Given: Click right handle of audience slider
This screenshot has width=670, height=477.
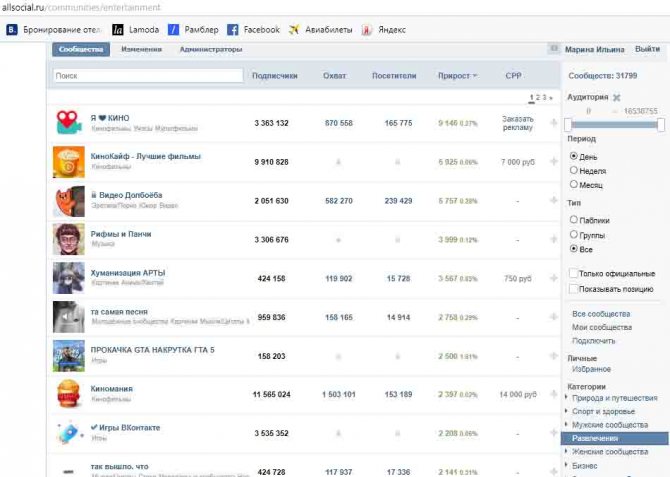Looking at the screenshot, I should (x=661, y=125).
